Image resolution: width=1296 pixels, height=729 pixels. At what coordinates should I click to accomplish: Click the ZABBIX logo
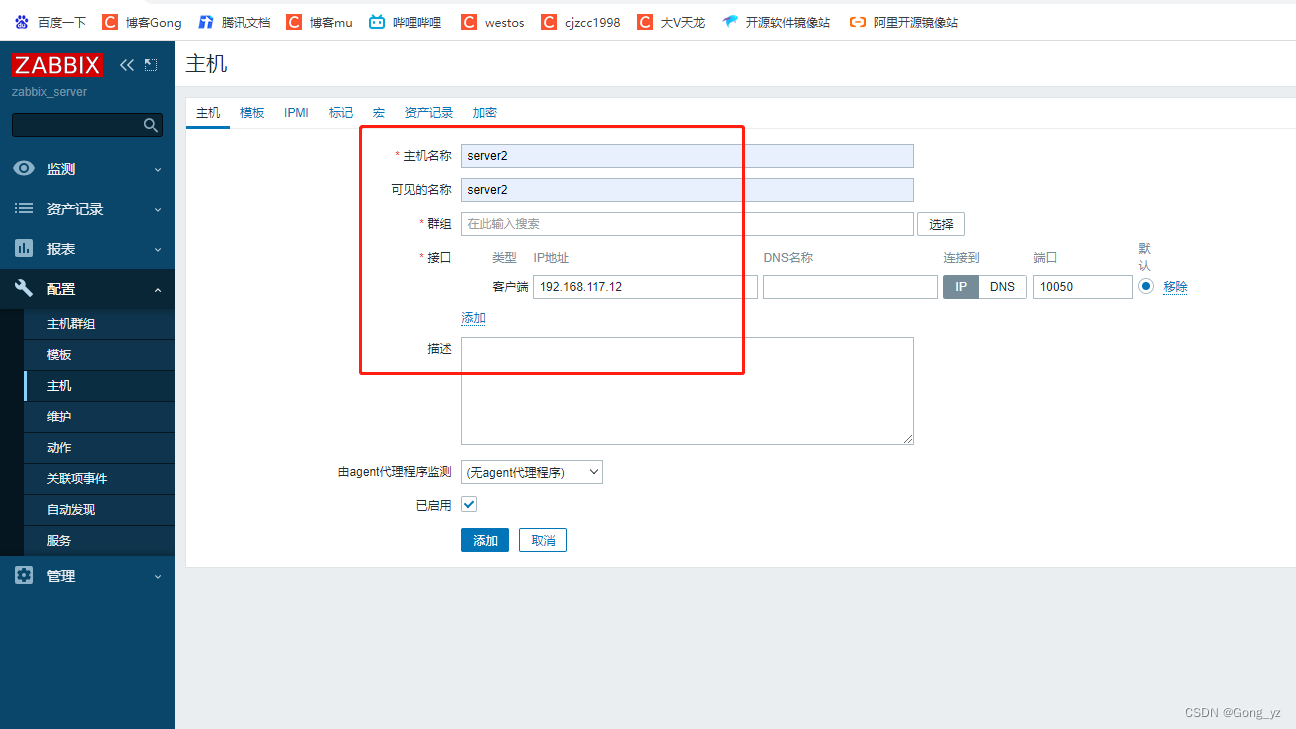(x=57, y=65)
